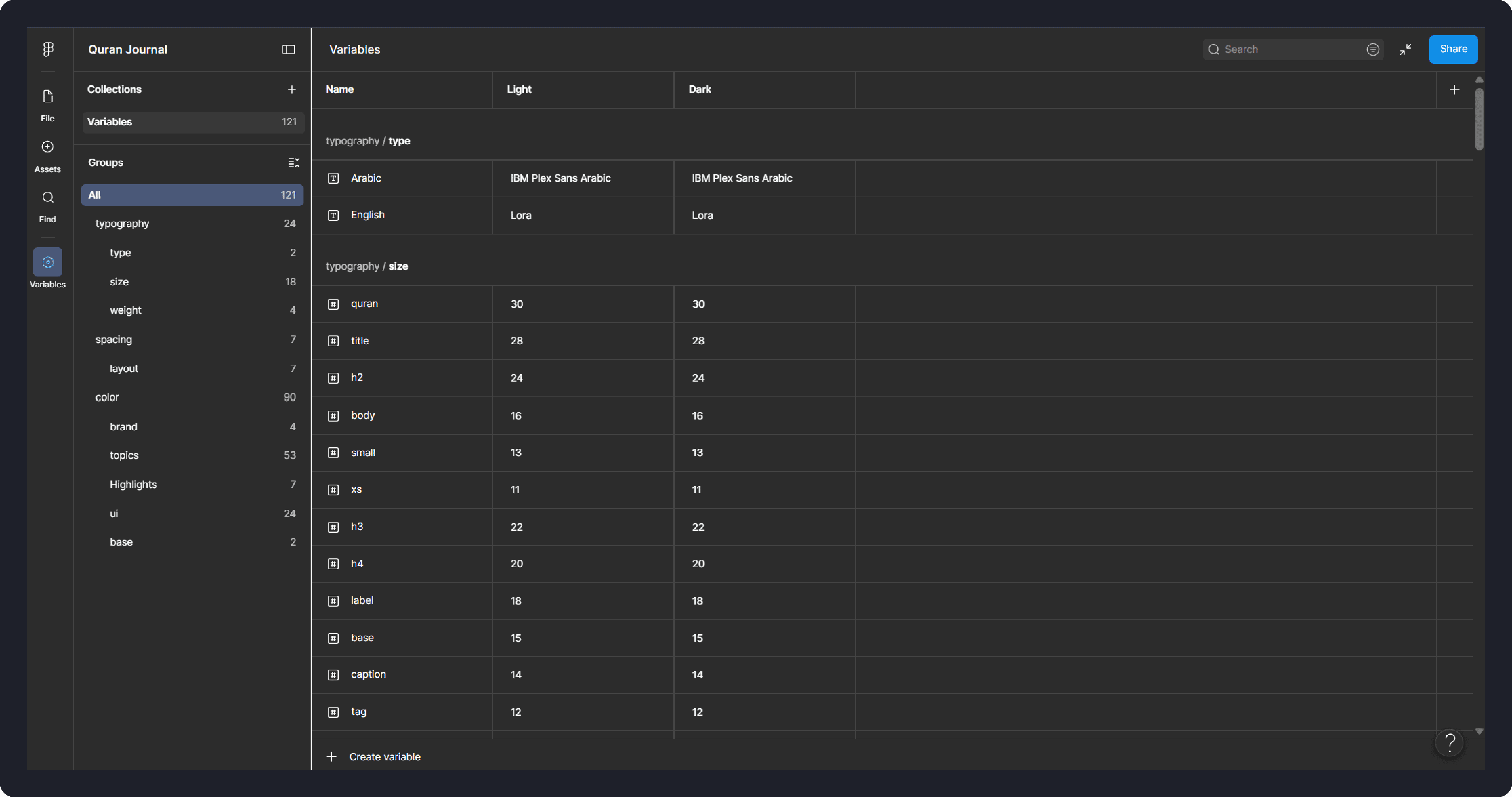Click Create variable at the bottom
The height and width of the screenshot is (797, 1512).
pos(385,757)
